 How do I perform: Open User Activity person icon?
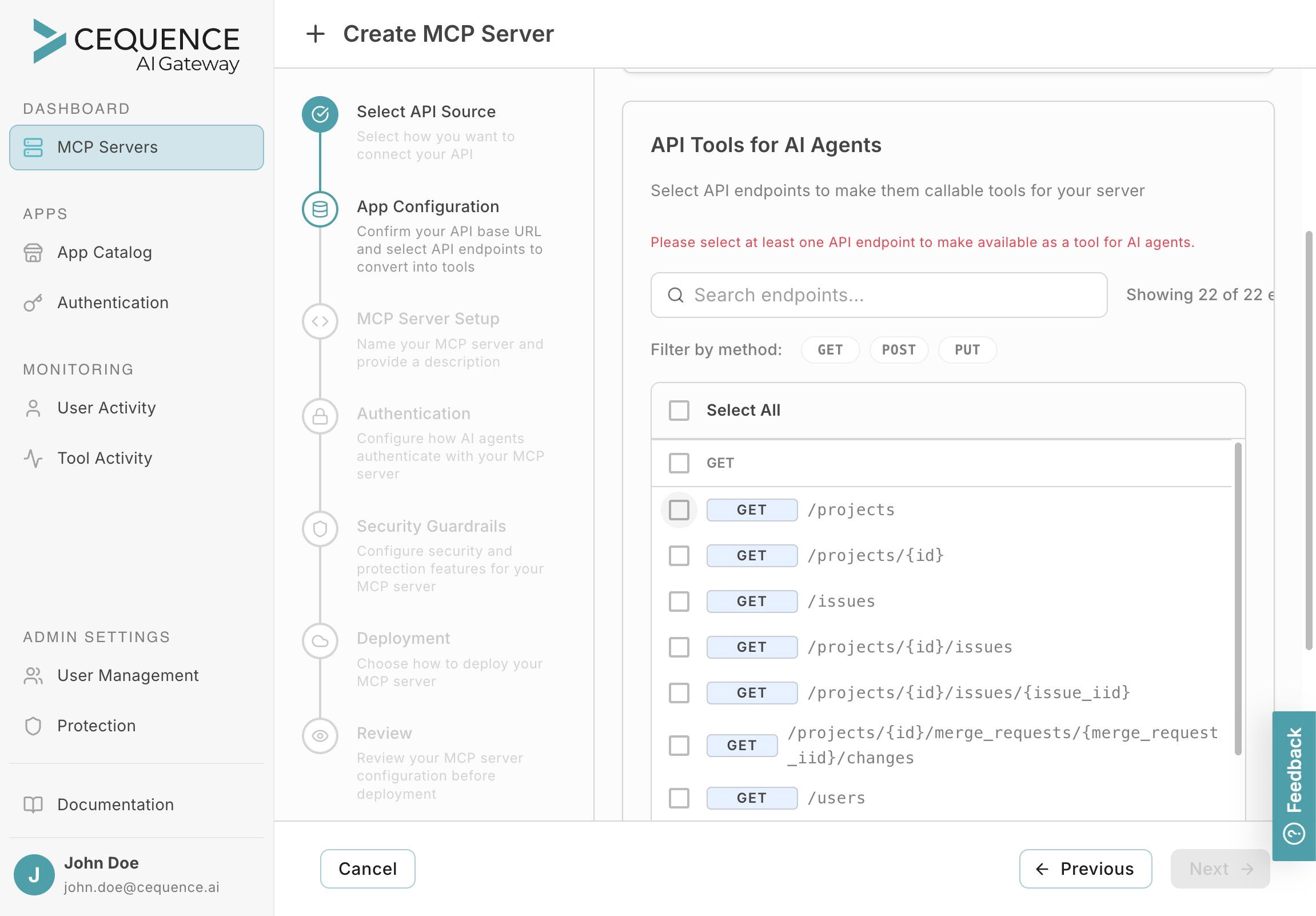coord(33,408)
